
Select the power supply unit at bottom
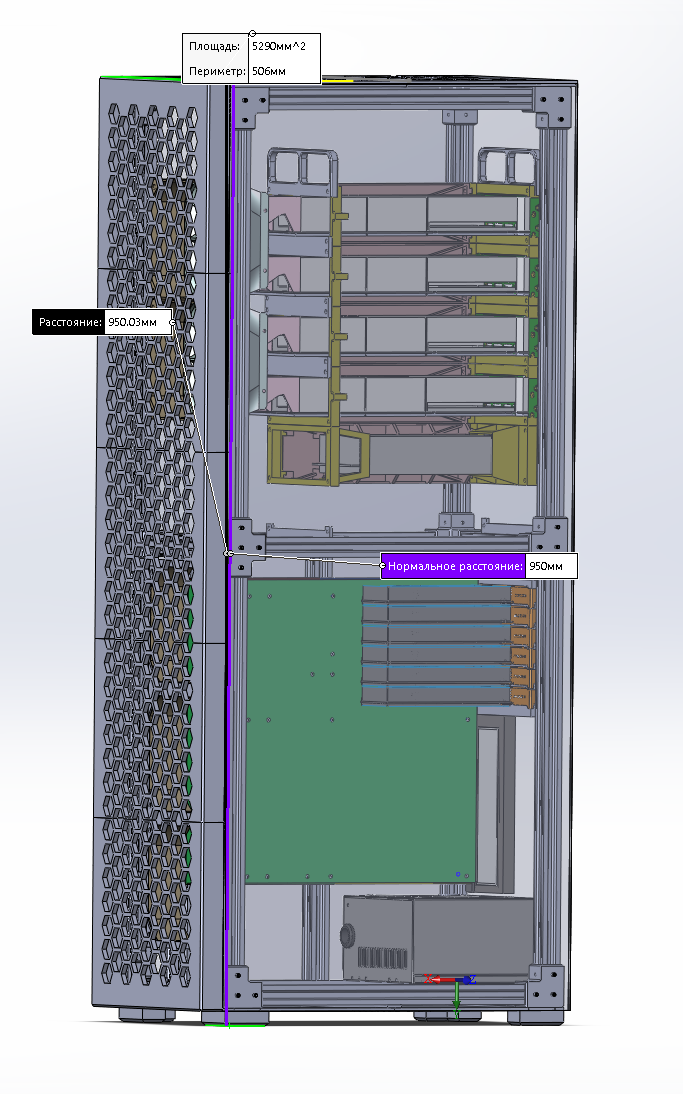pos(438,938)
